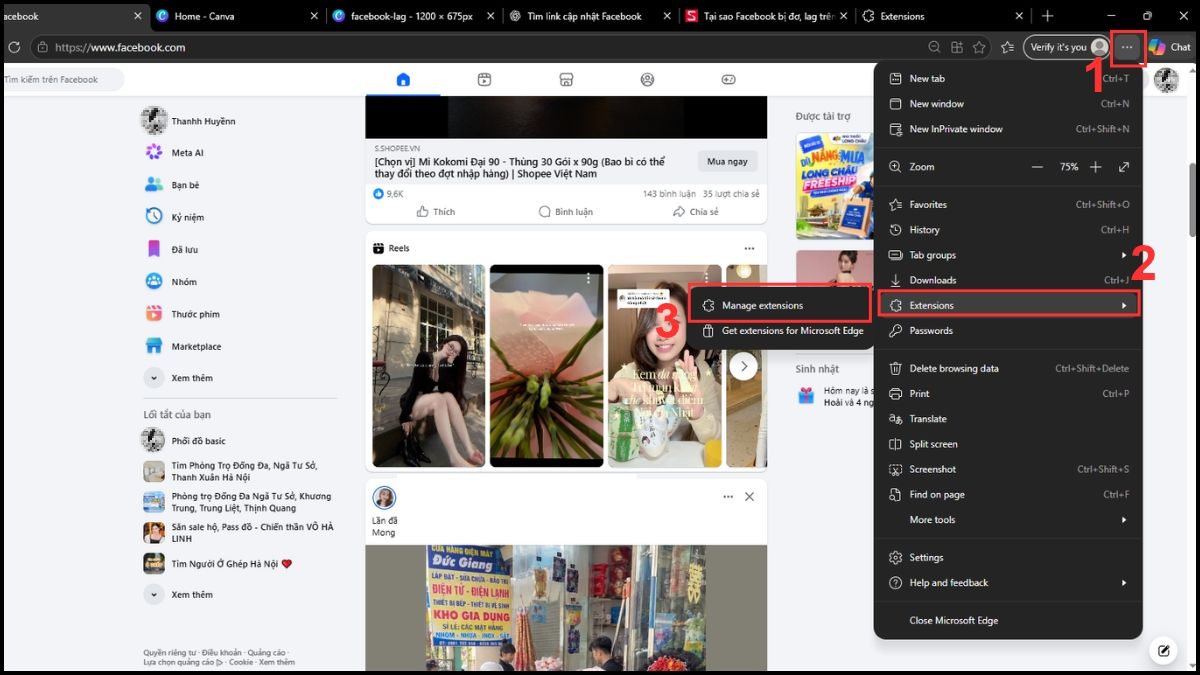Select Screenshot menu item
The image size is (1200, 675).
click(x=1008, y=469)
